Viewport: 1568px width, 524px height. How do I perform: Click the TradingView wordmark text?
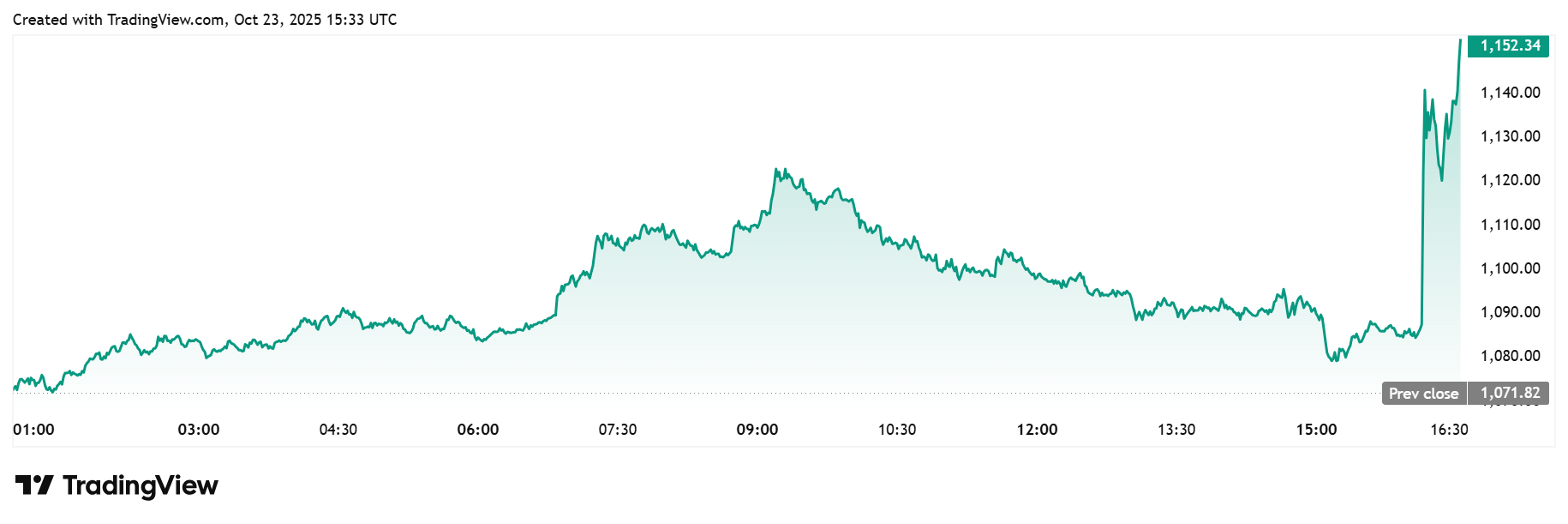[141, 485]
